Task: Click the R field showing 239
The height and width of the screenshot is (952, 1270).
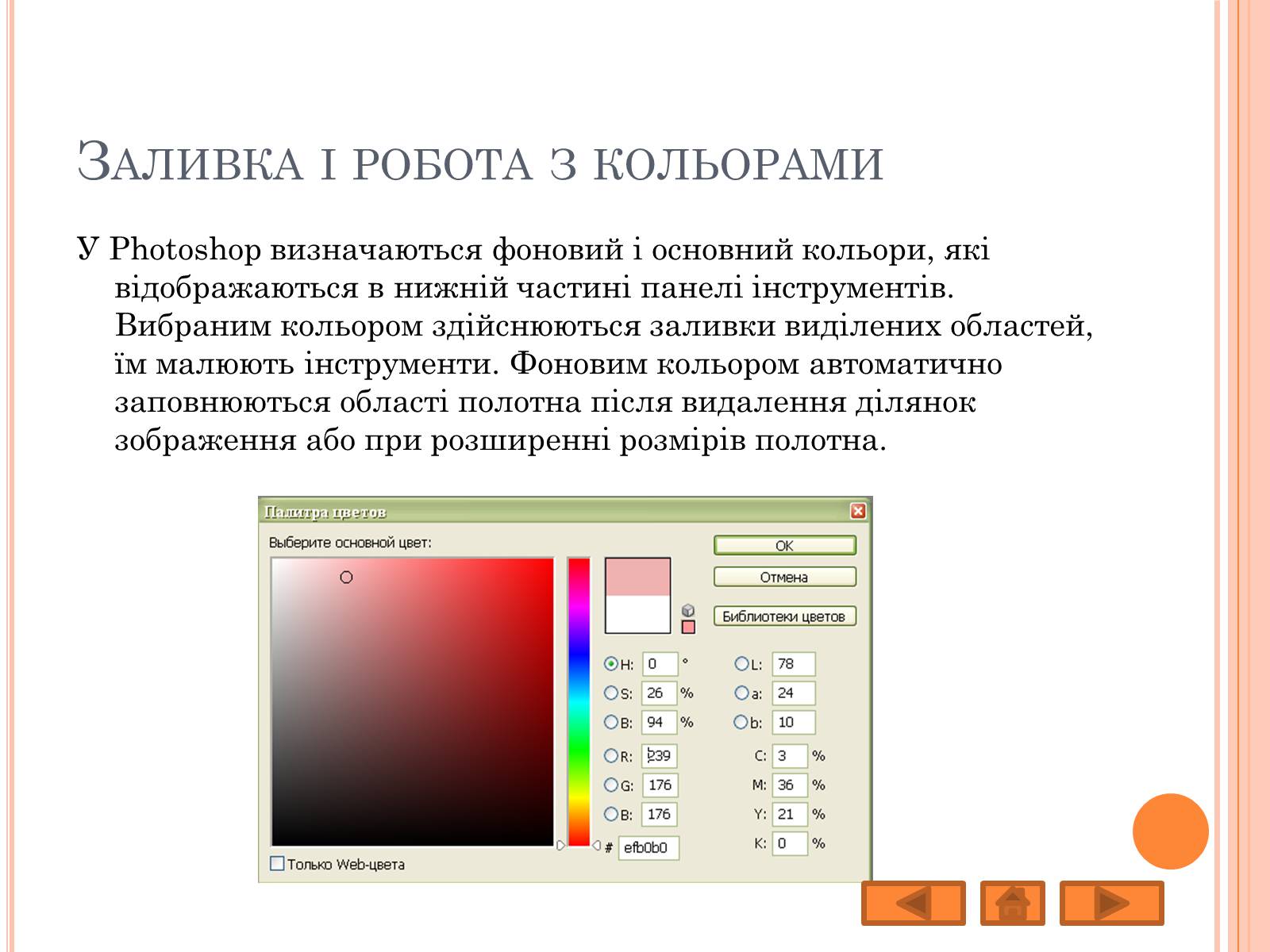Action: (660, 755)
